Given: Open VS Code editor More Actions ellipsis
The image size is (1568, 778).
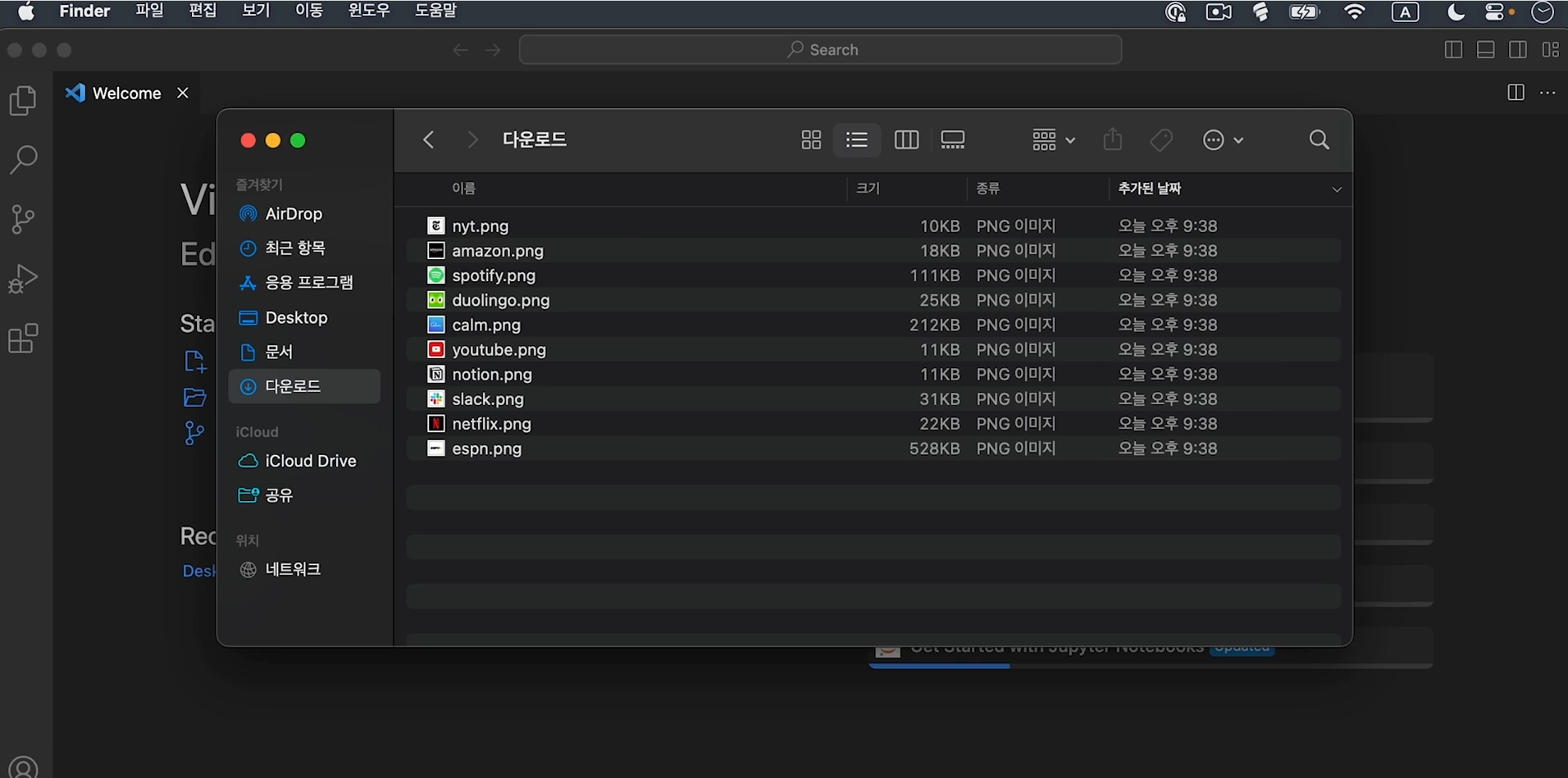Looking at the screenshot, I should (1547, 93).
